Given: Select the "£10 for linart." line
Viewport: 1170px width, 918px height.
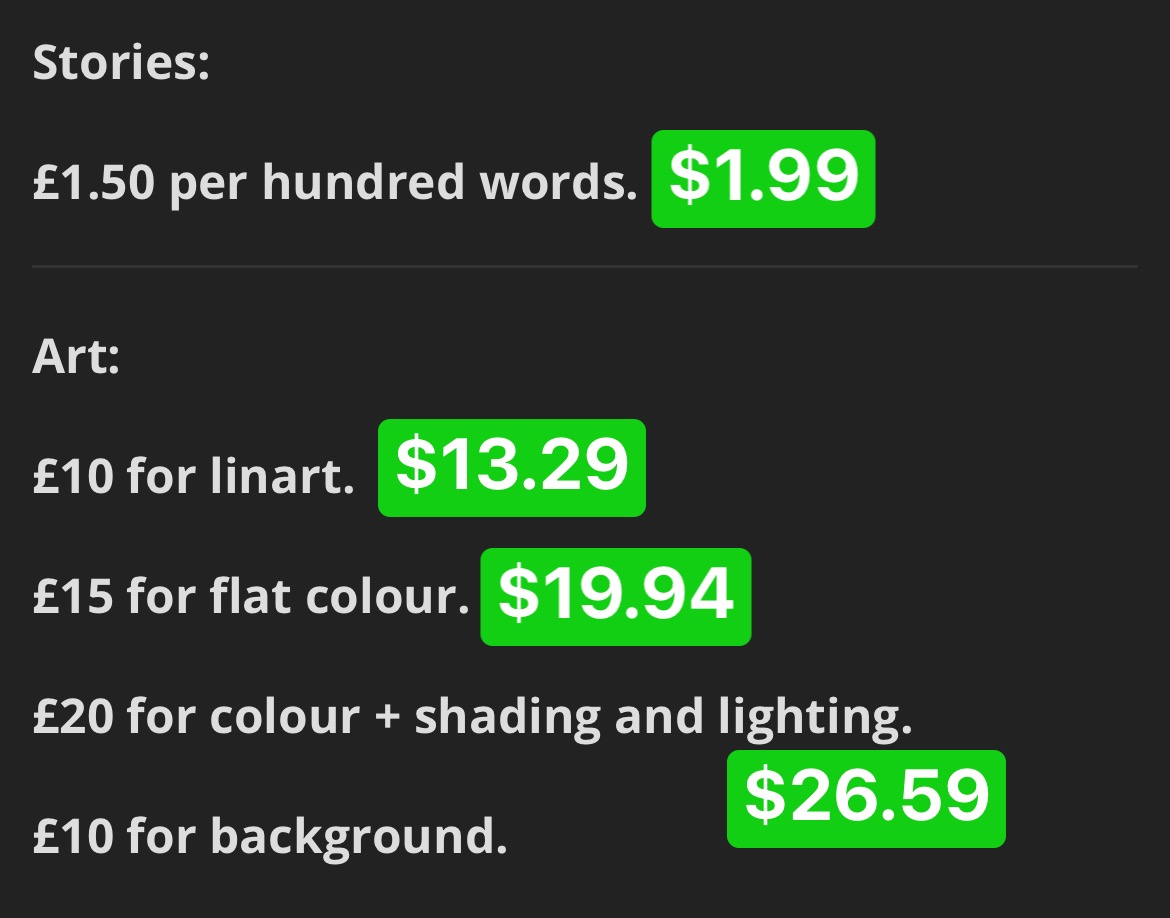Looking at the screenshot, I should click(x=193, y=477).
